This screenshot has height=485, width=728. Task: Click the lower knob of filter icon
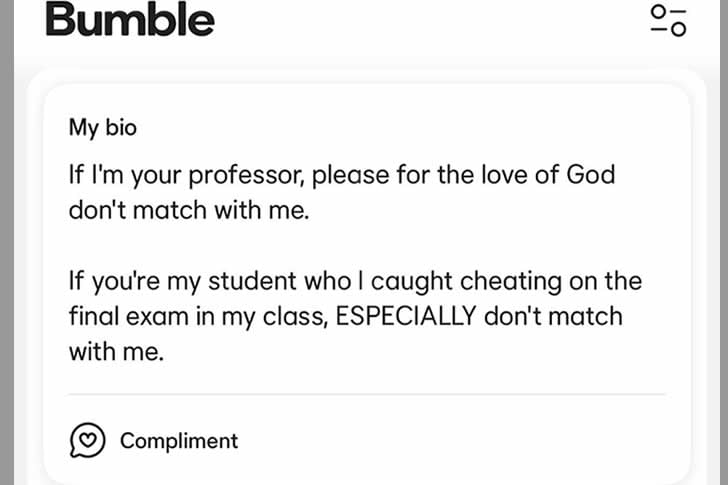pyautogui.click(x=678, y=29)
